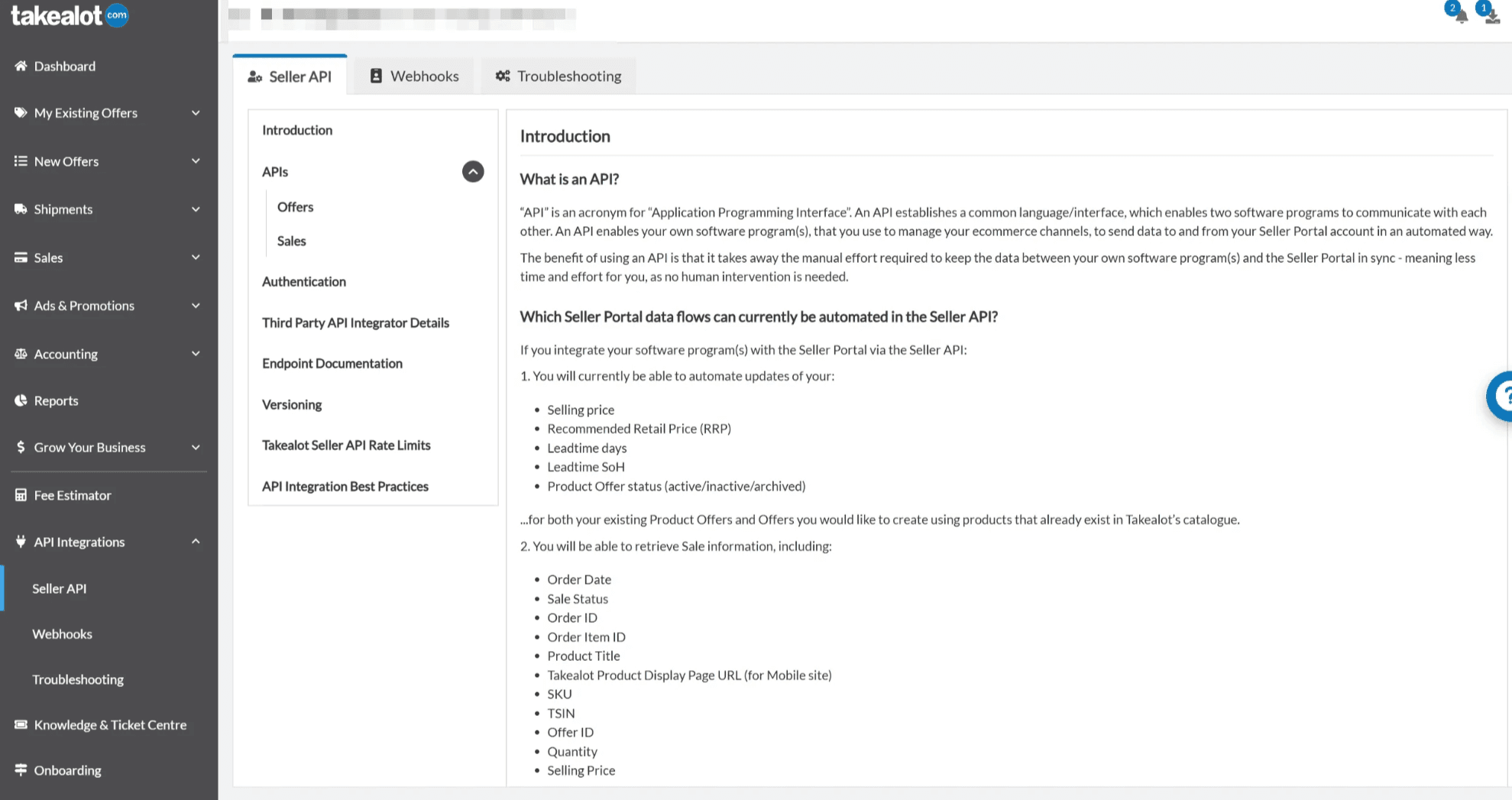This screenshot has width=1512, height=800.
Task: Open the Endpoint Documentation page
Action: (332, 363)
